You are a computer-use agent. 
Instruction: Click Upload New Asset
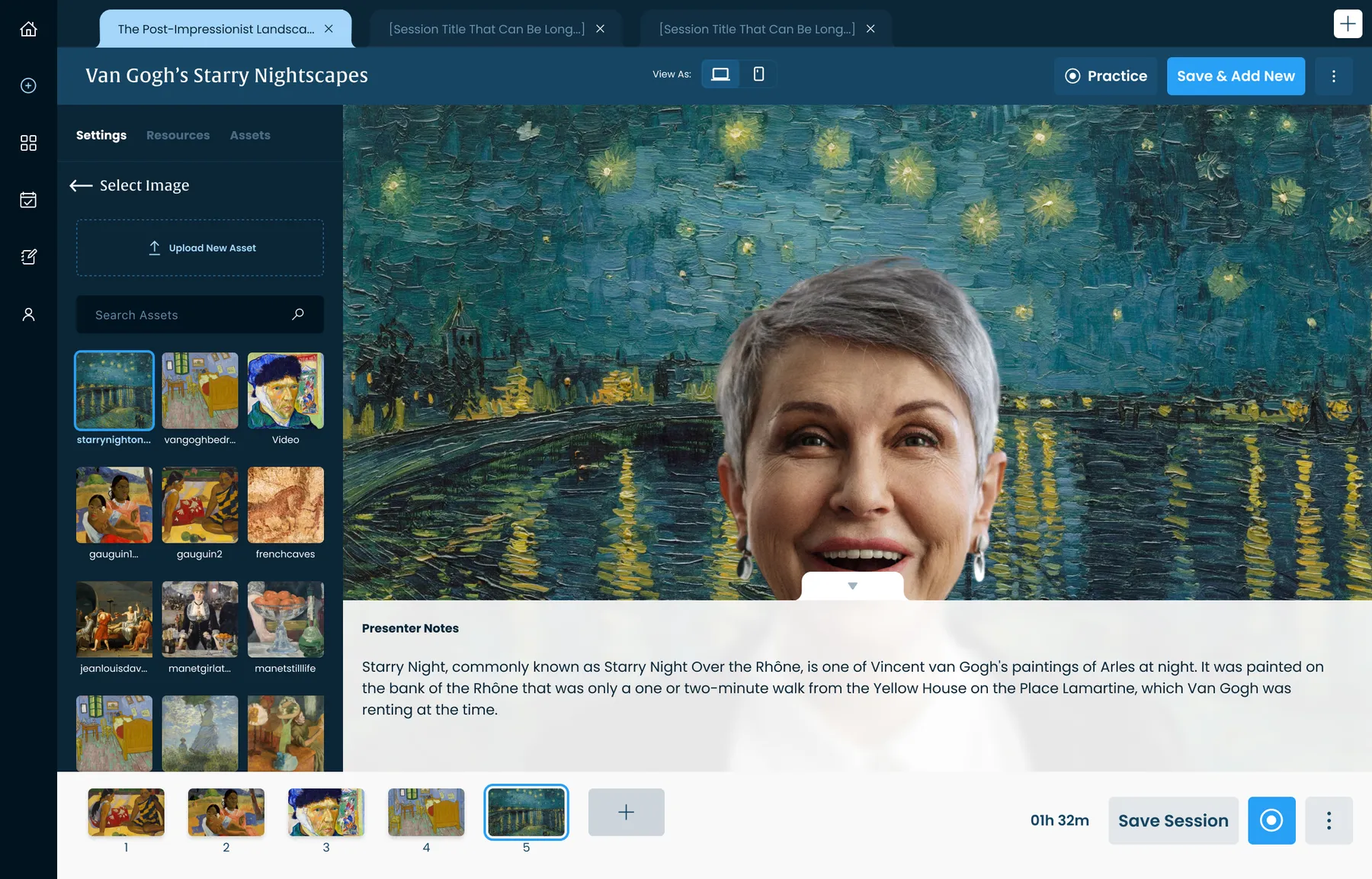(200, 248)
